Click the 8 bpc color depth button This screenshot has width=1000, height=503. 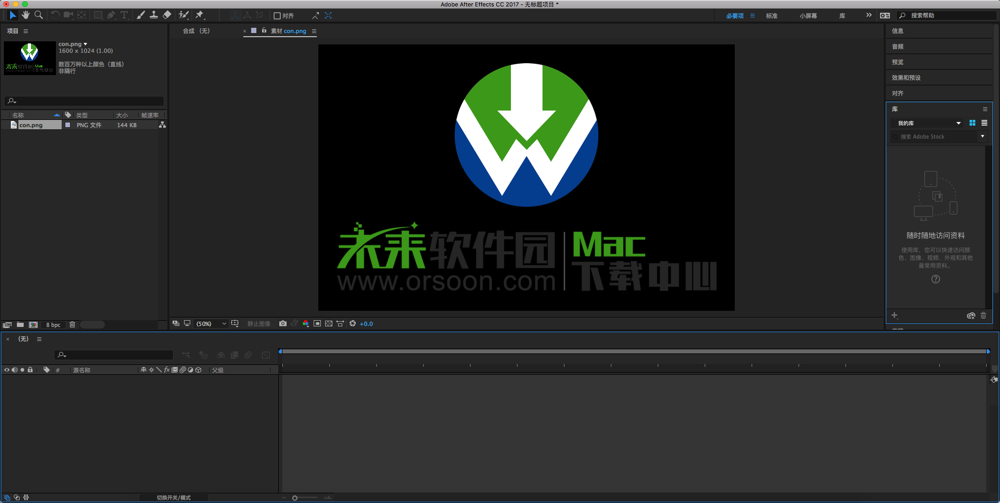[x=53, y=324]
